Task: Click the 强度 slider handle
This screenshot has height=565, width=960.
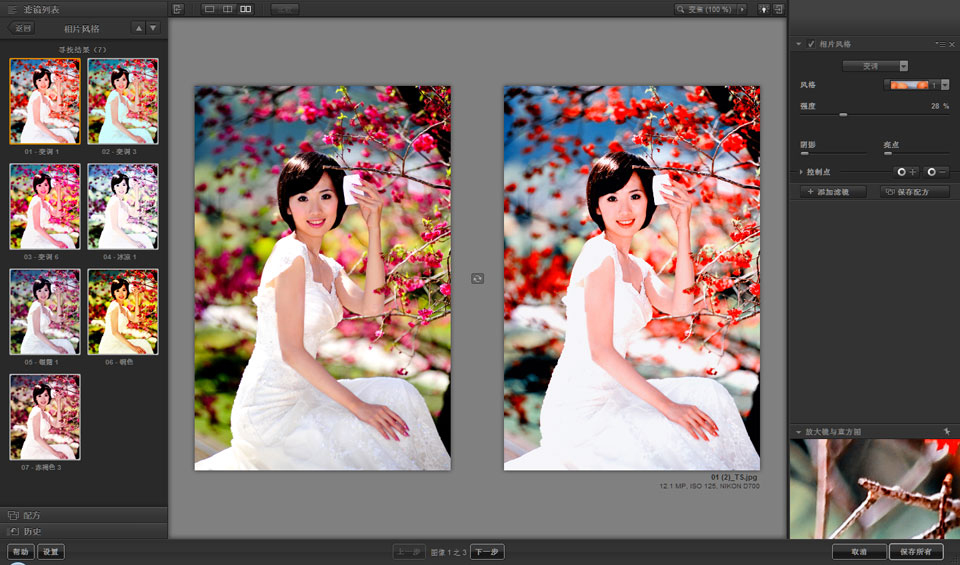Action: (x=843, y=115)
